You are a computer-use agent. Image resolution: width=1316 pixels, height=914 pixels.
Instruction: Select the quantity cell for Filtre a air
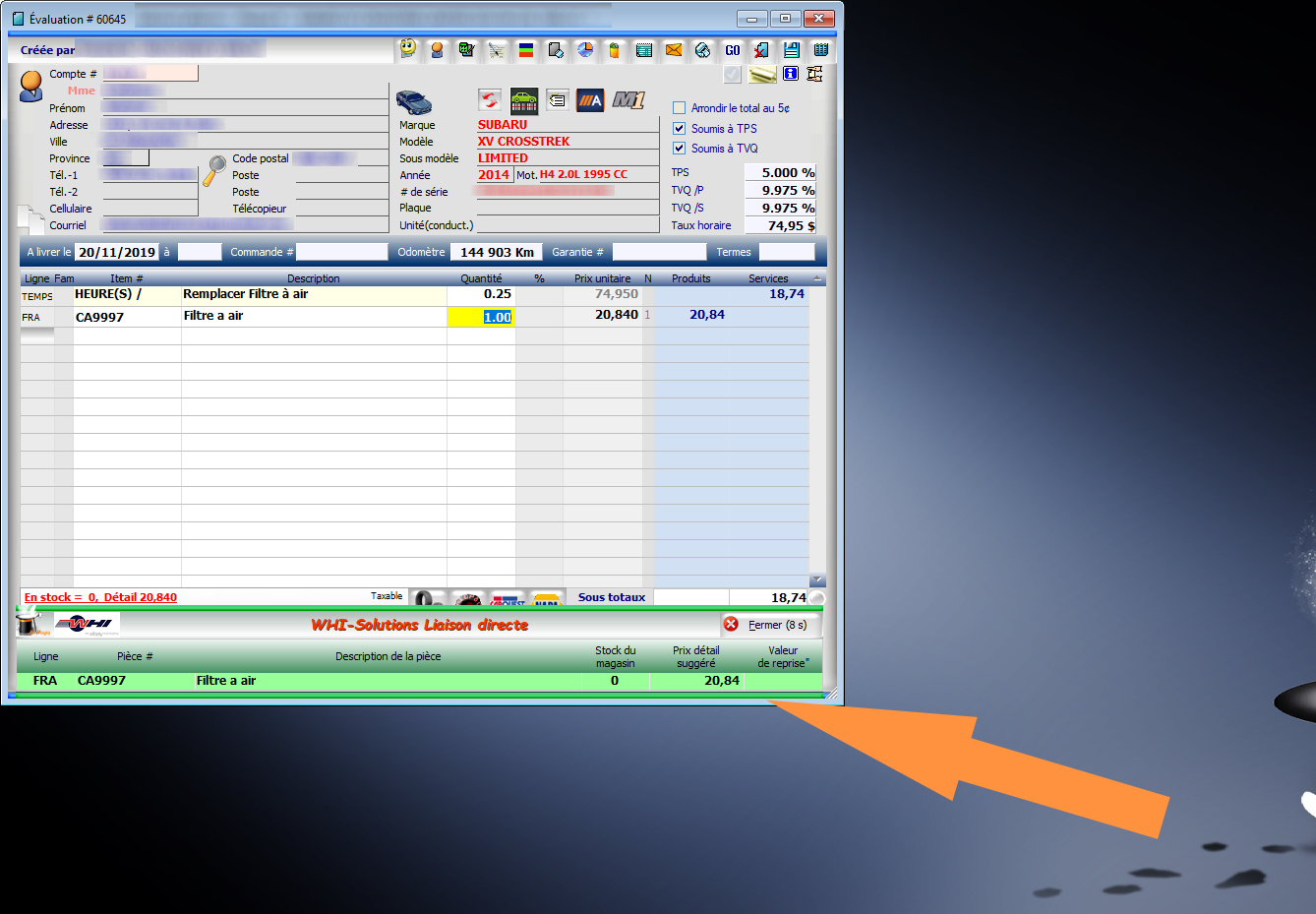tap(482, 317)
